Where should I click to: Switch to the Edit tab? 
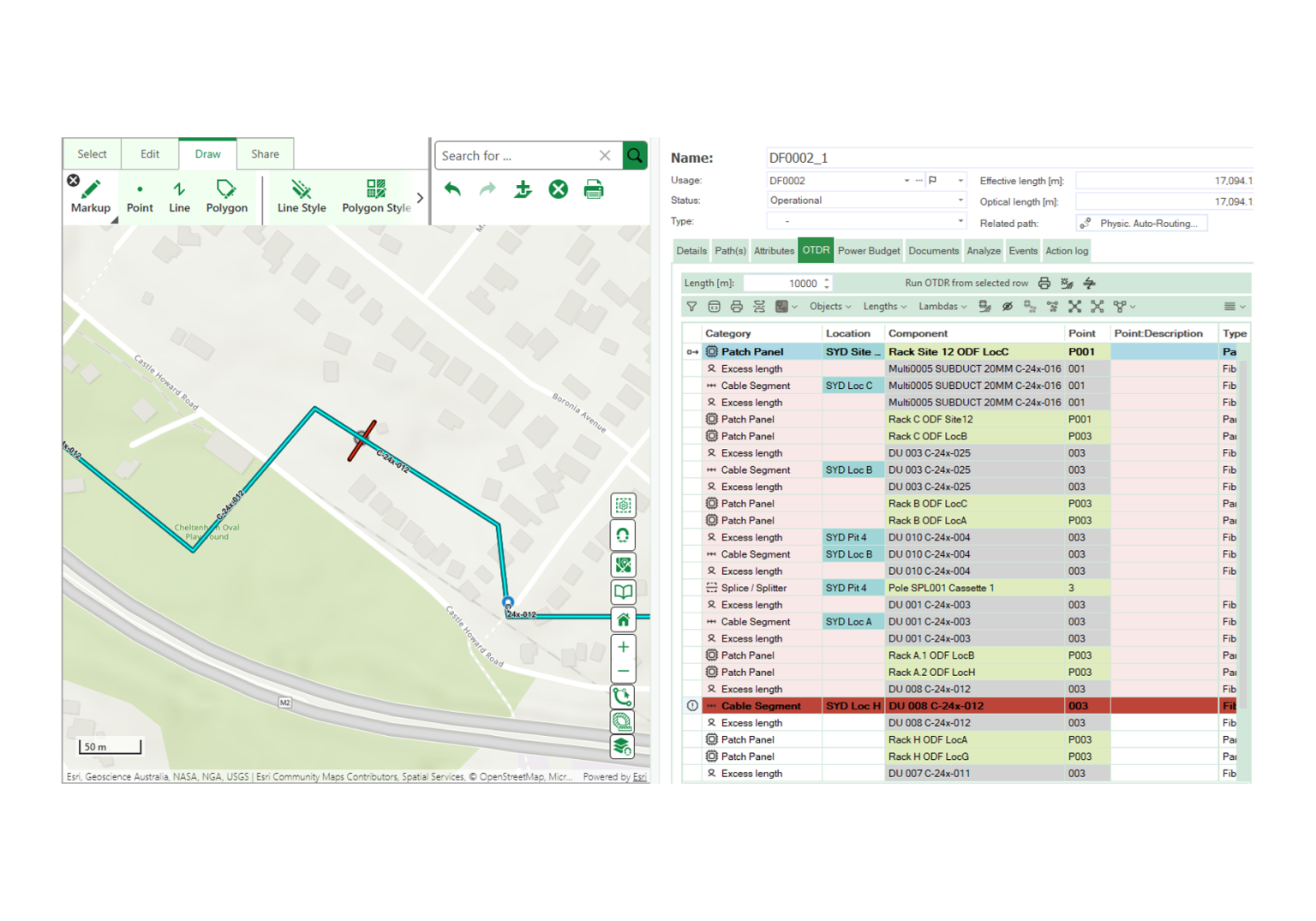150,154
